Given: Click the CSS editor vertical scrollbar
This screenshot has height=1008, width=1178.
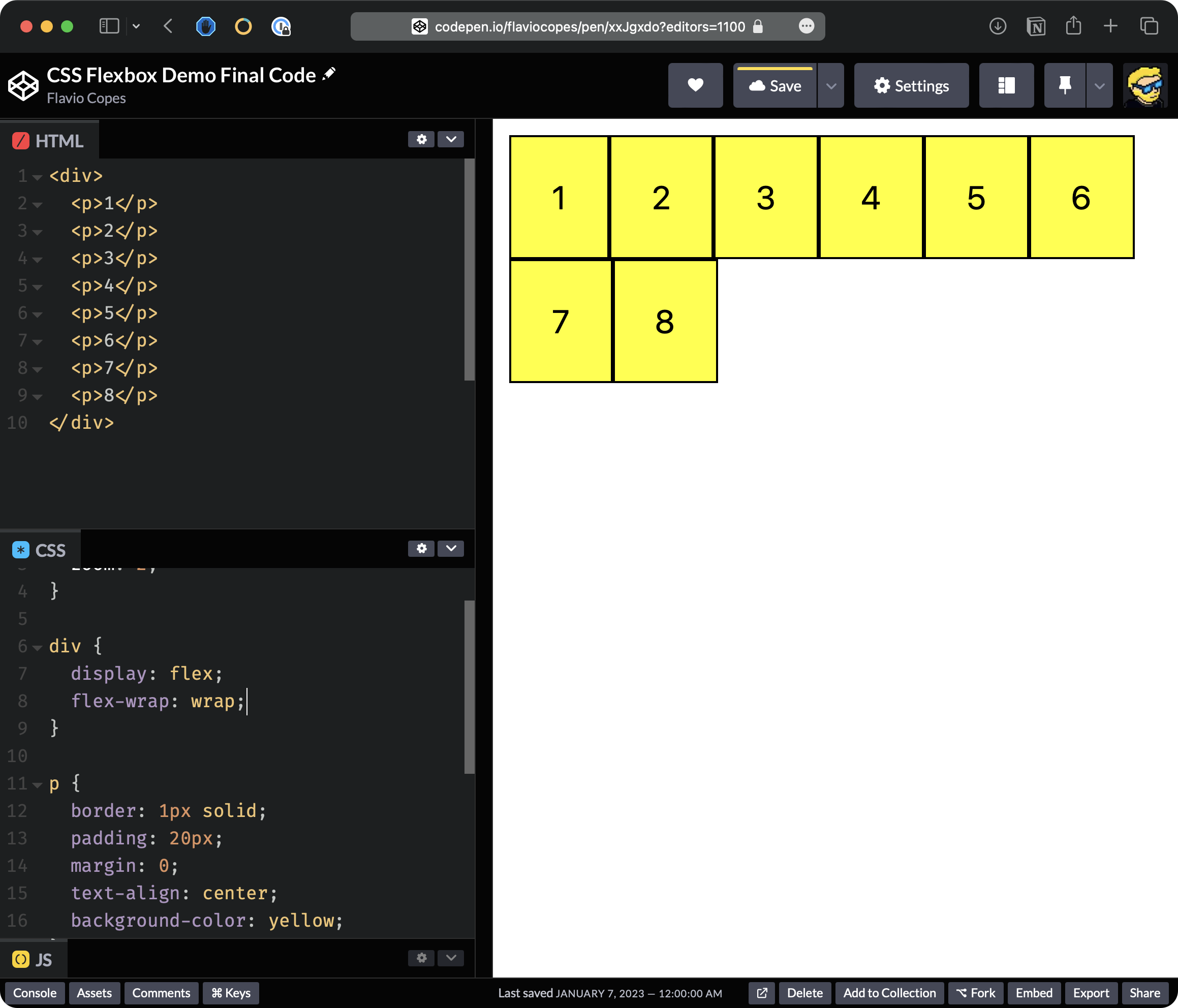Looking at the screenshot, I should click(x=469, y=686).
